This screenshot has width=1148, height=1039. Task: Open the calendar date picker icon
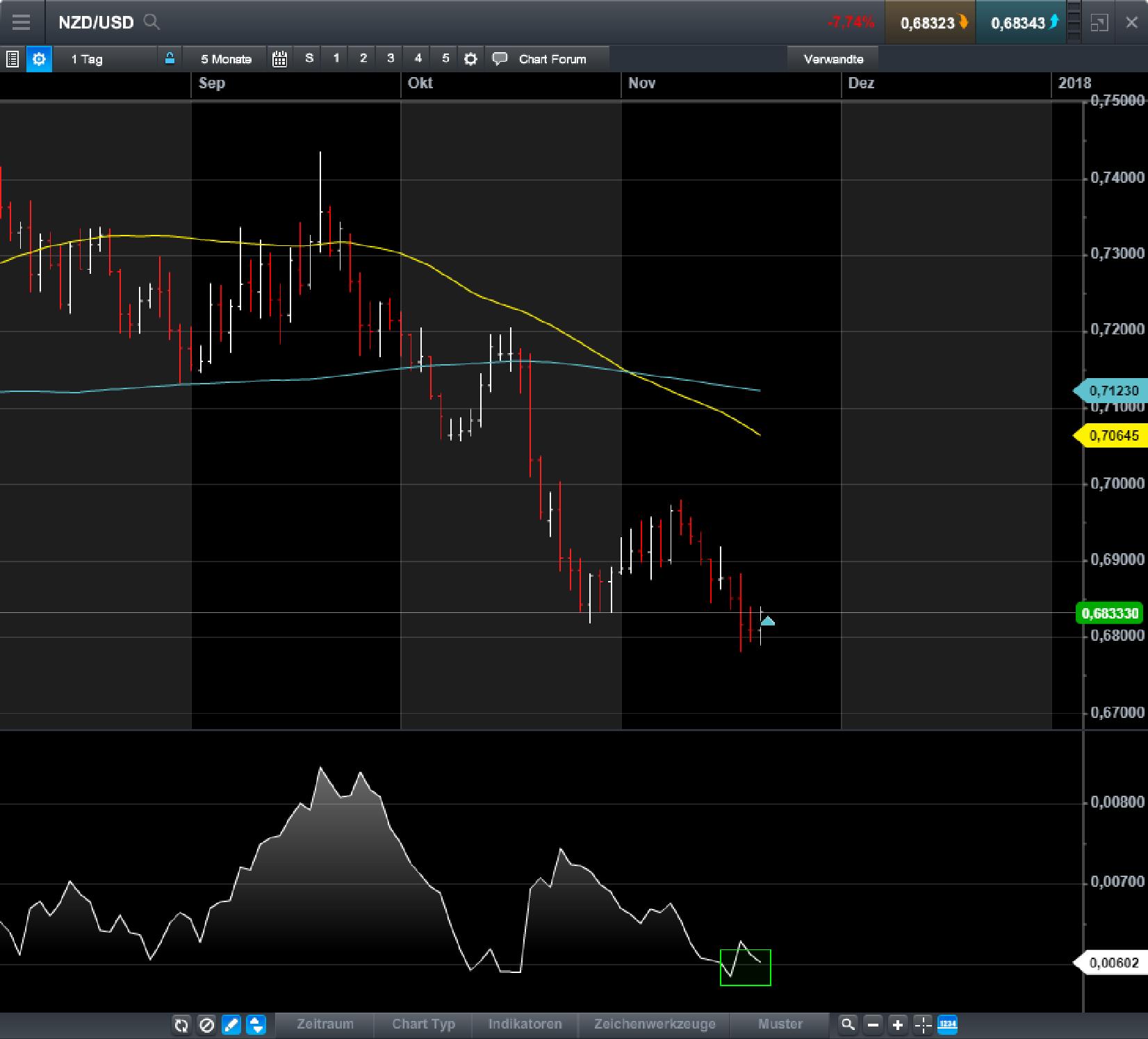pyautogui.click(x=280, y=59)
